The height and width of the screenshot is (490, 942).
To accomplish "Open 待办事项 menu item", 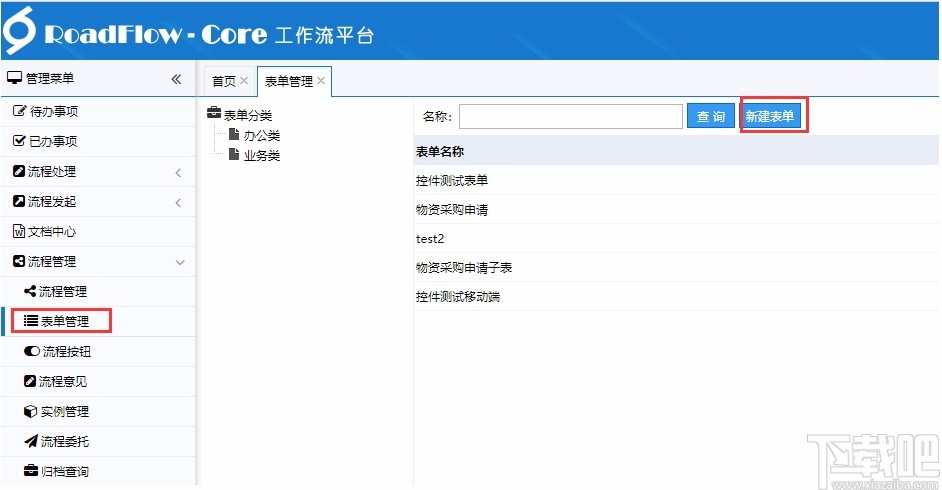I will pos(98,111).
